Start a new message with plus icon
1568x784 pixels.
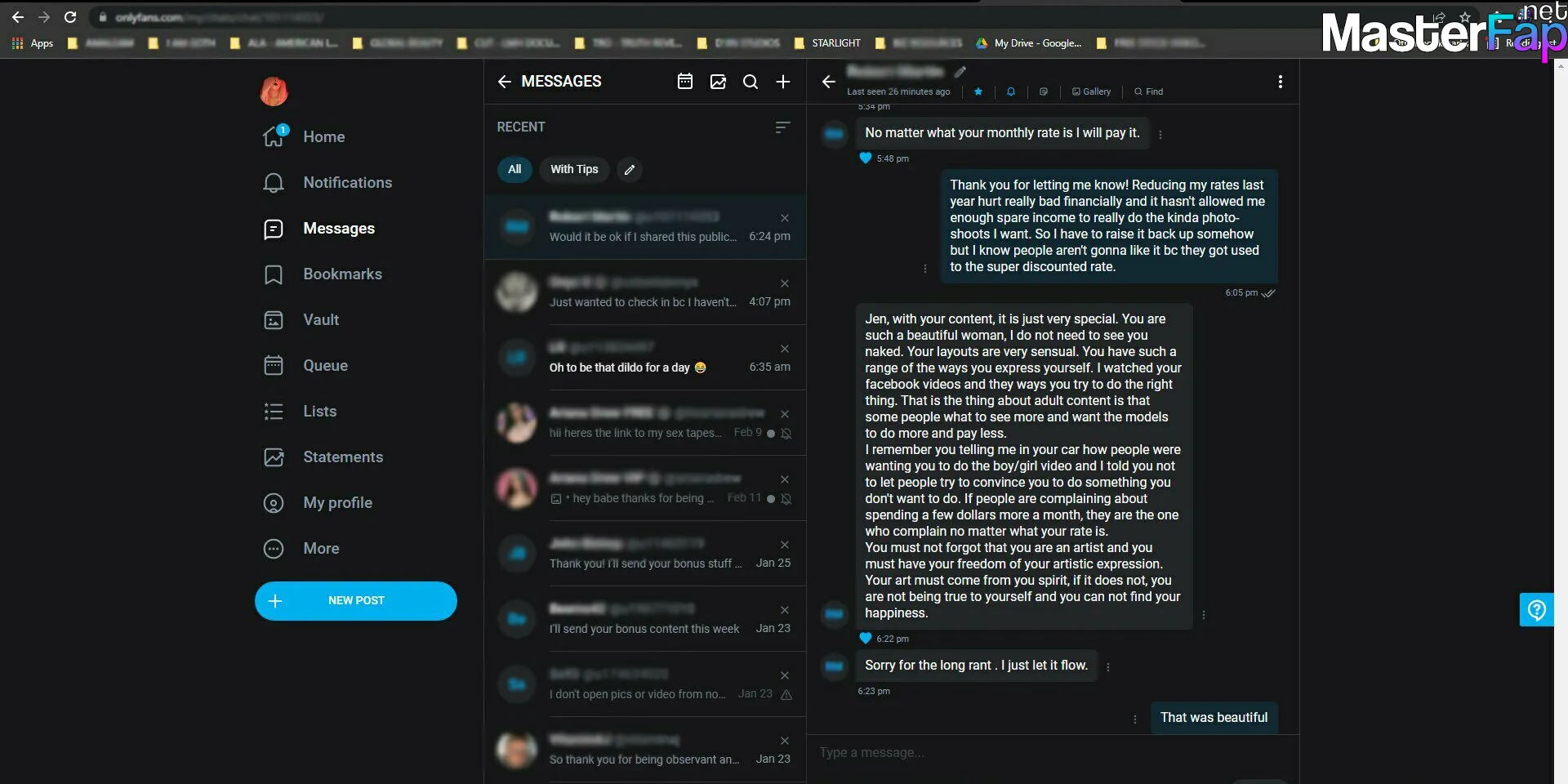pyautogui.click(x=783, y=82)
